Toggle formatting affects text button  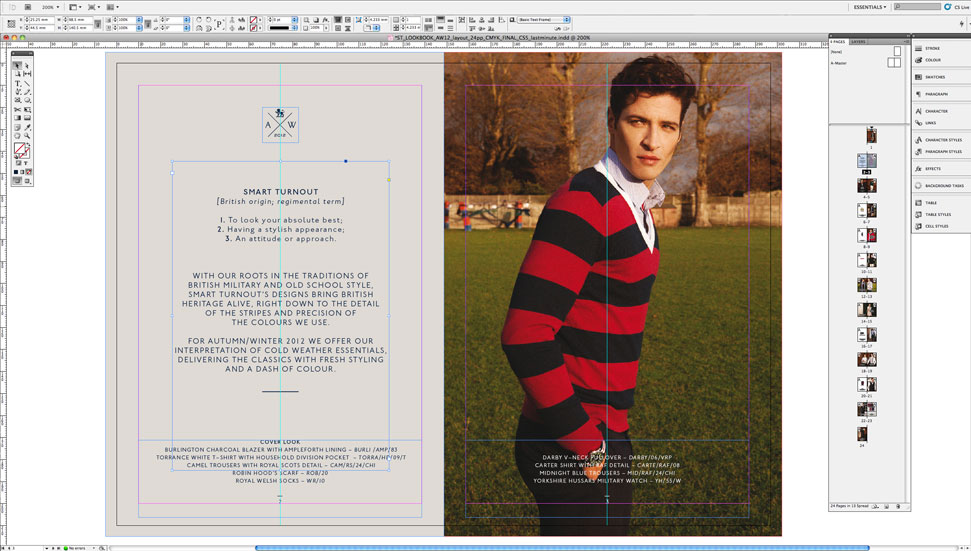coord(25,163)
